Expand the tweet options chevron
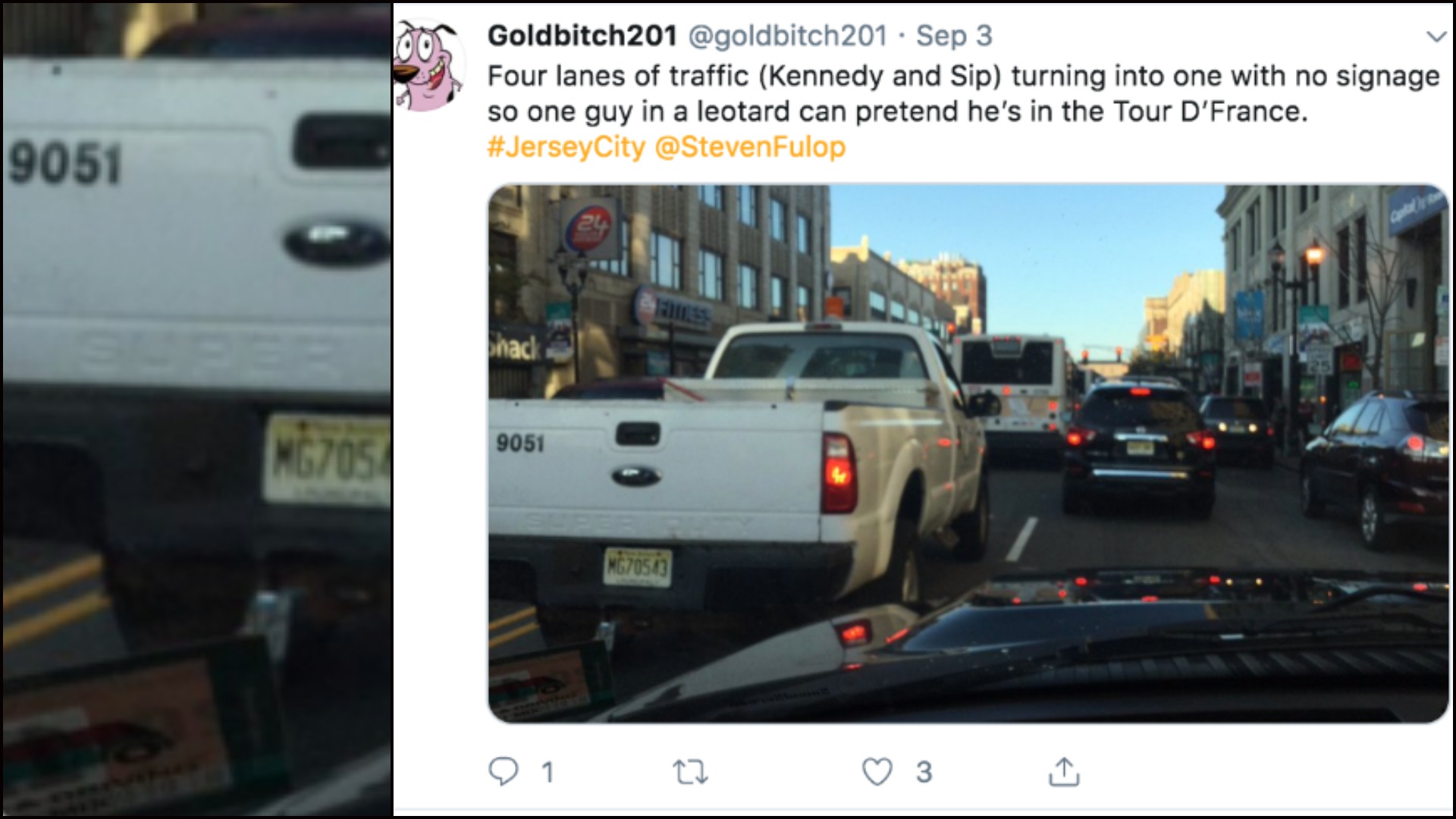The width and height of the screenshot is (1456, 819). coord(1436,36)
